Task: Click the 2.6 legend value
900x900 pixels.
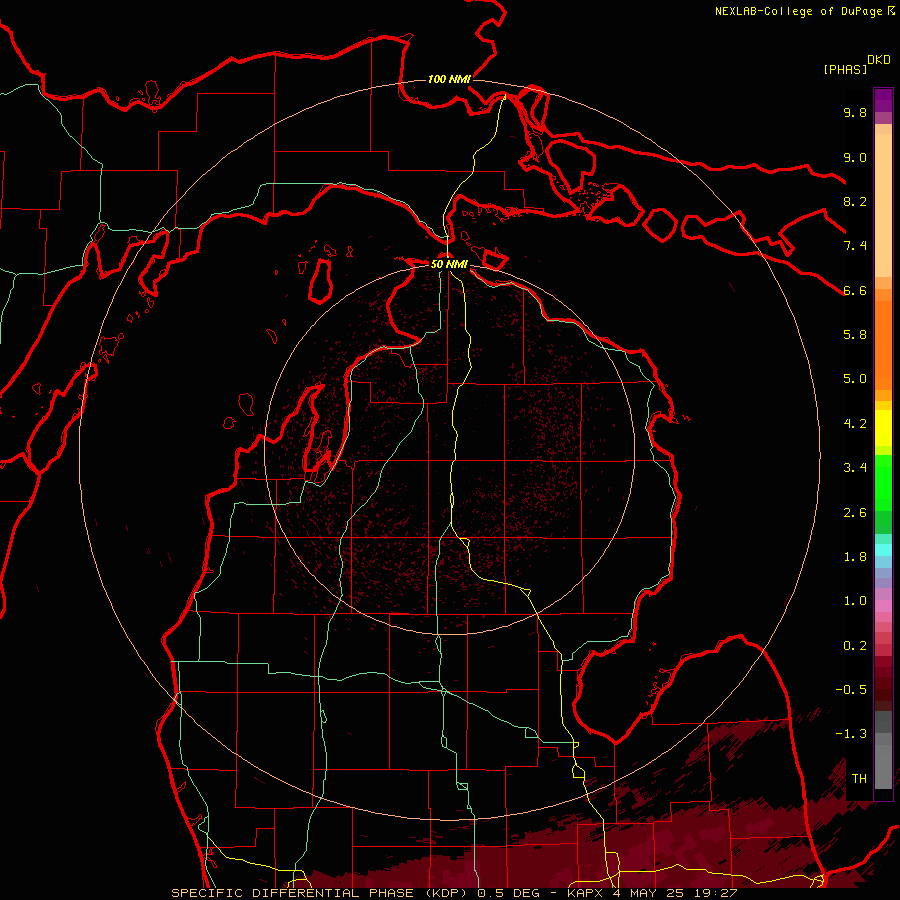Action: coord(855,513)
